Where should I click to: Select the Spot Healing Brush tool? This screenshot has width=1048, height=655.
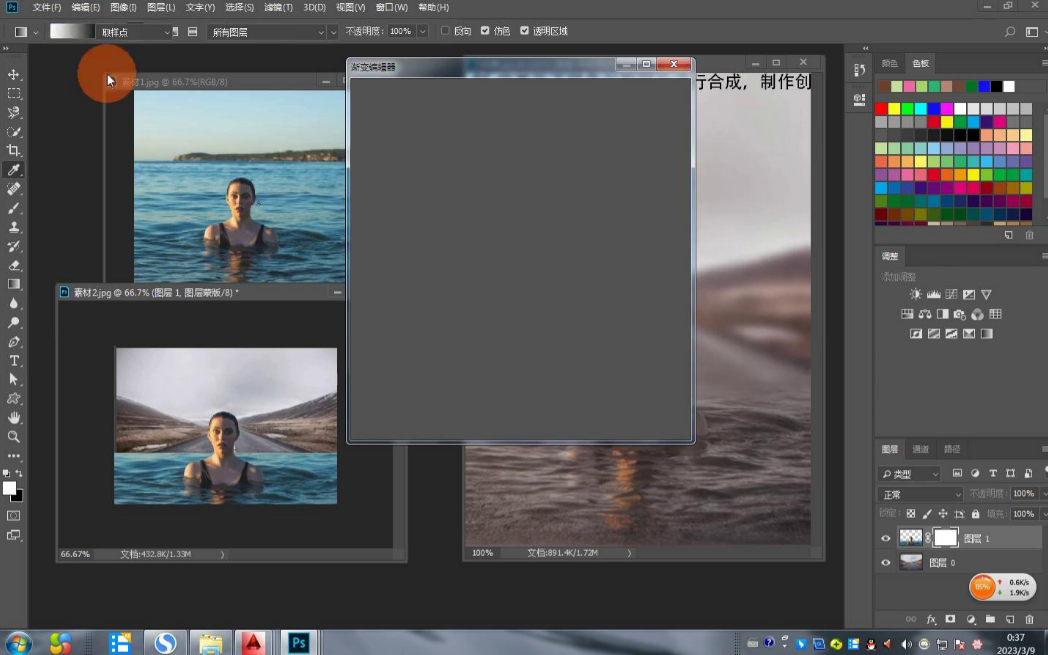tap(13, 188)
